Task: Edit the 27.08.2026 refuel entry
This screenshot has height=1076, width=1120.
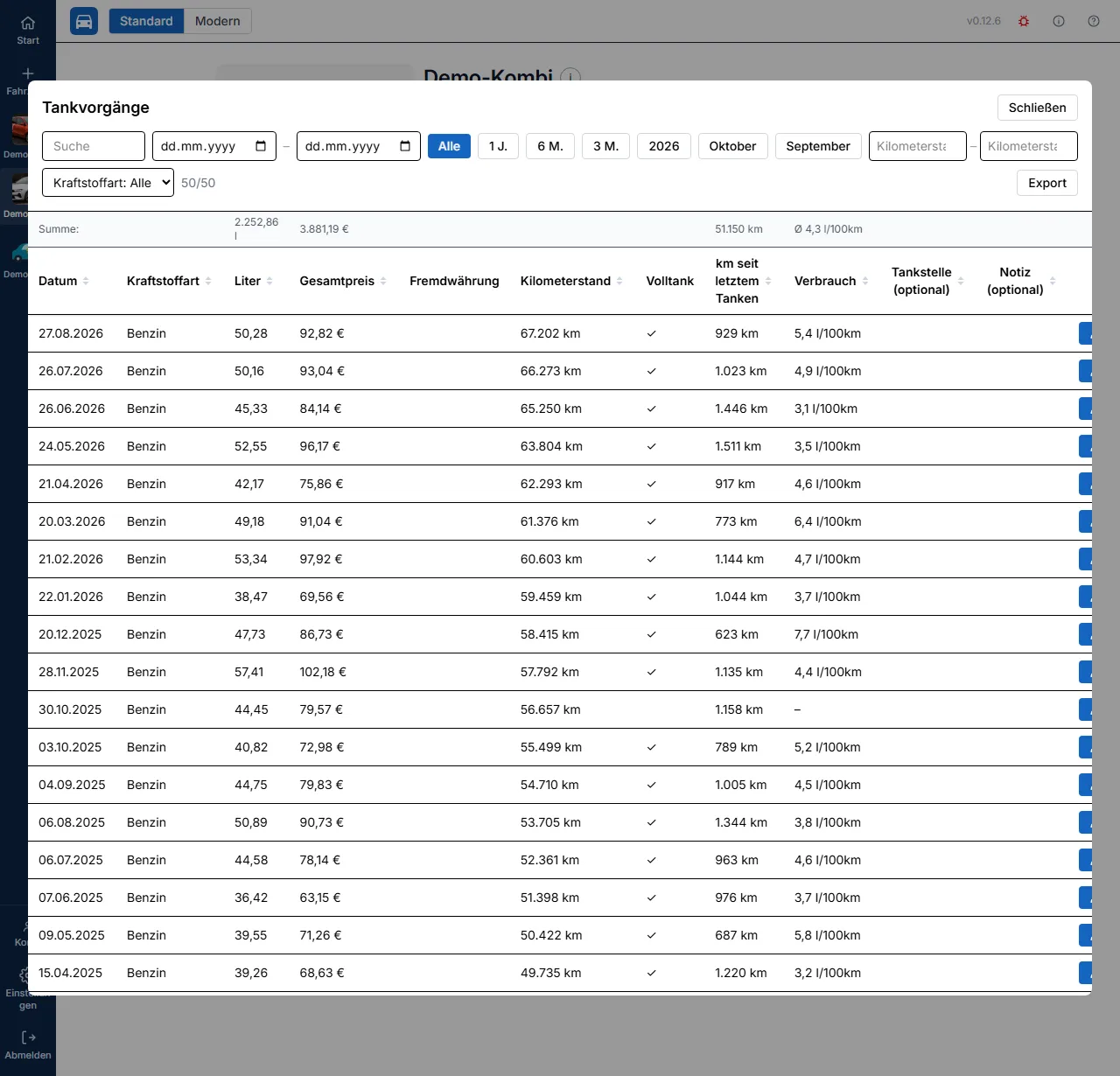Action: [x=1086, y=333]
